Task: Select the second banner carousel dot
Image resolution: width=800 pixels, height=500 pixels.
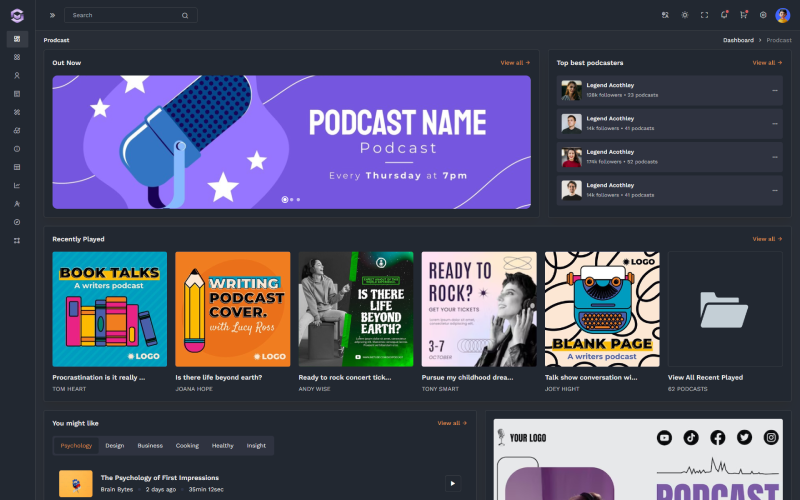Action: (x=292, y=199)
